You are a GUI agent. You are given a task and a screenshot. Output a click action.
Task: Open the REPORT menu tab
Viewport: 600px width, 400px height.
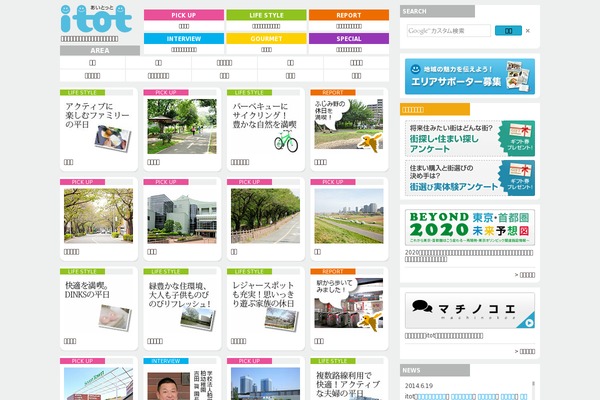click(349, 15)
